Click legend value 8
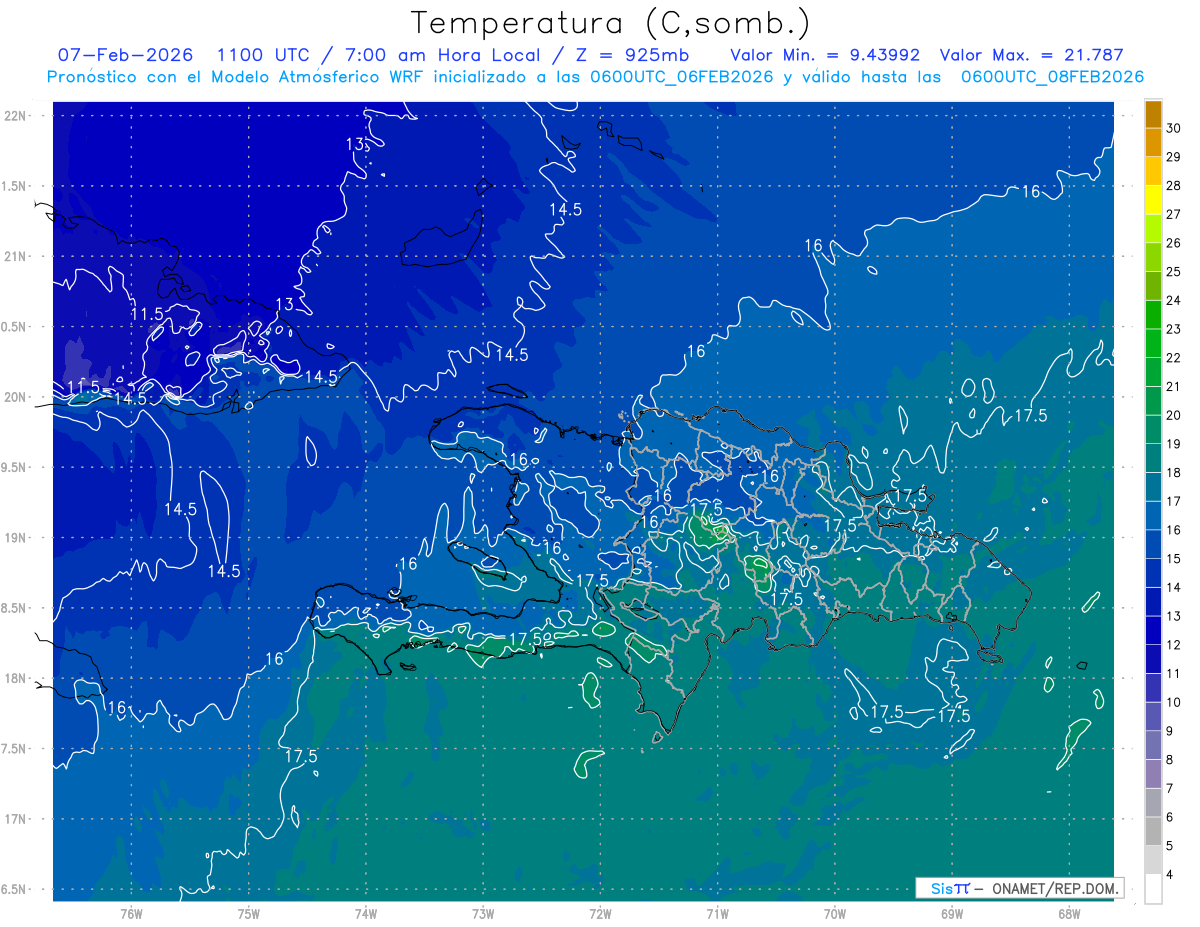Image resolution: width=1200 pixels, height=927 pixels. tap(1171, 760)
